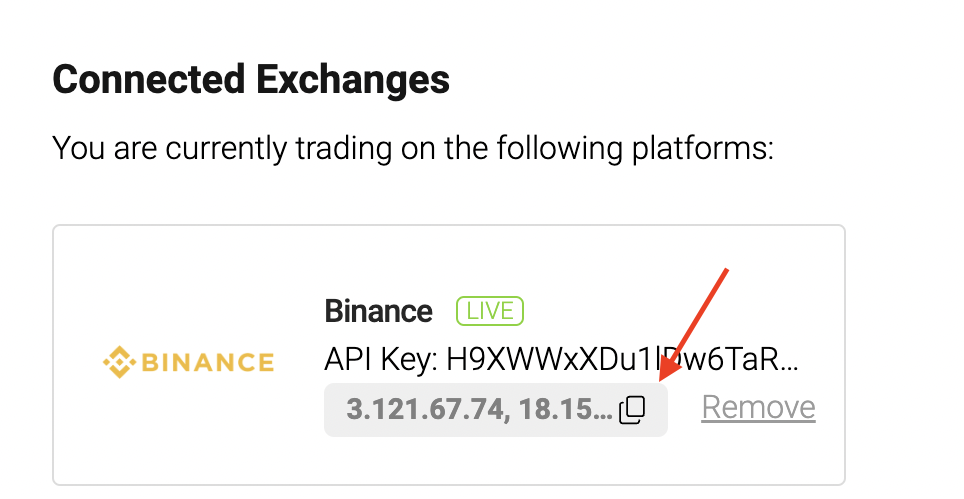Click the yellow BINANCE wordmark
The width and height of the screenshot is (964, 499).
click(x=208, y=363)
